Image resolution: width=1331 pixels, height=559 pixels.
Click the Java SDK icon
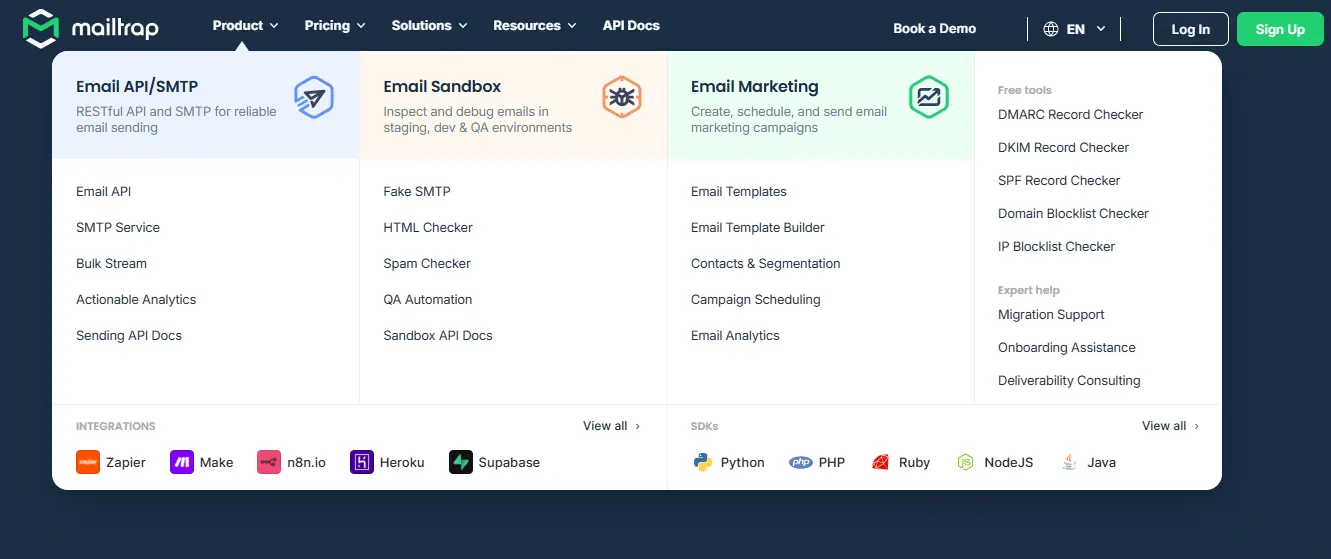1069,462
